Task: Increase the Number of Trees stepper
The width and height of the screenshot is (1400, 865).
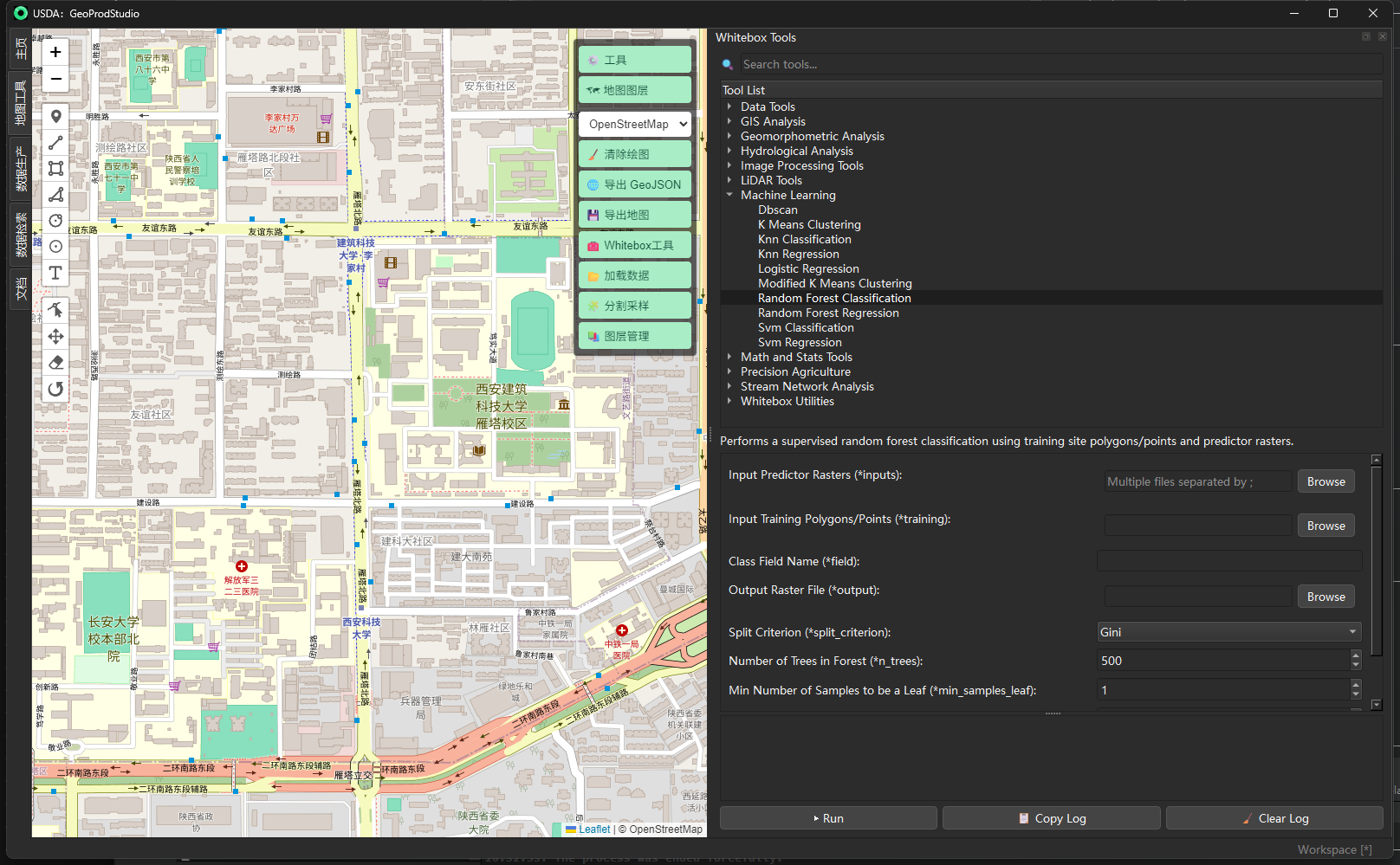Action: coord(1356,655)
